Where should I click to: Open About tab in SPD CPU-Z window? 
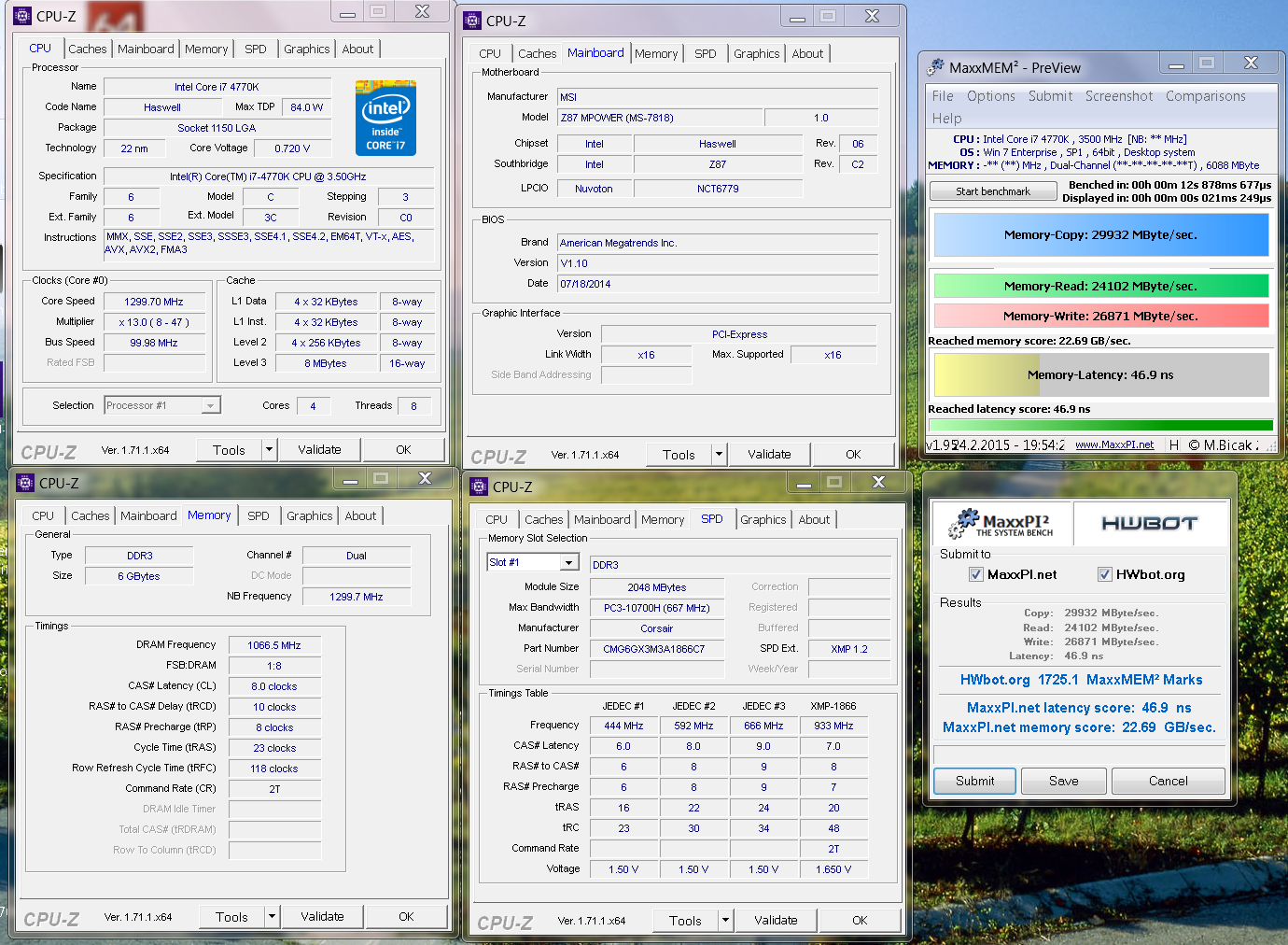[x=814, y=519]
